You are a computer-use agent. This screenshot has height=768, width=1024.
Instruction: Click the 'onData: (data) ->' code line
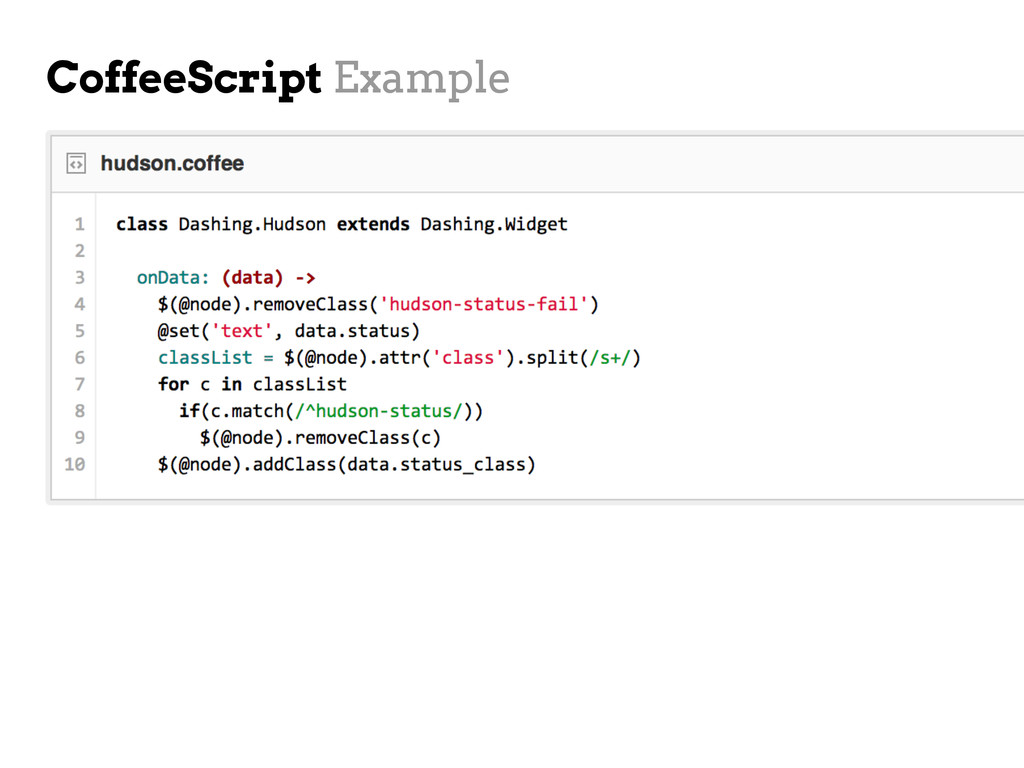click(x=226, y=278)
